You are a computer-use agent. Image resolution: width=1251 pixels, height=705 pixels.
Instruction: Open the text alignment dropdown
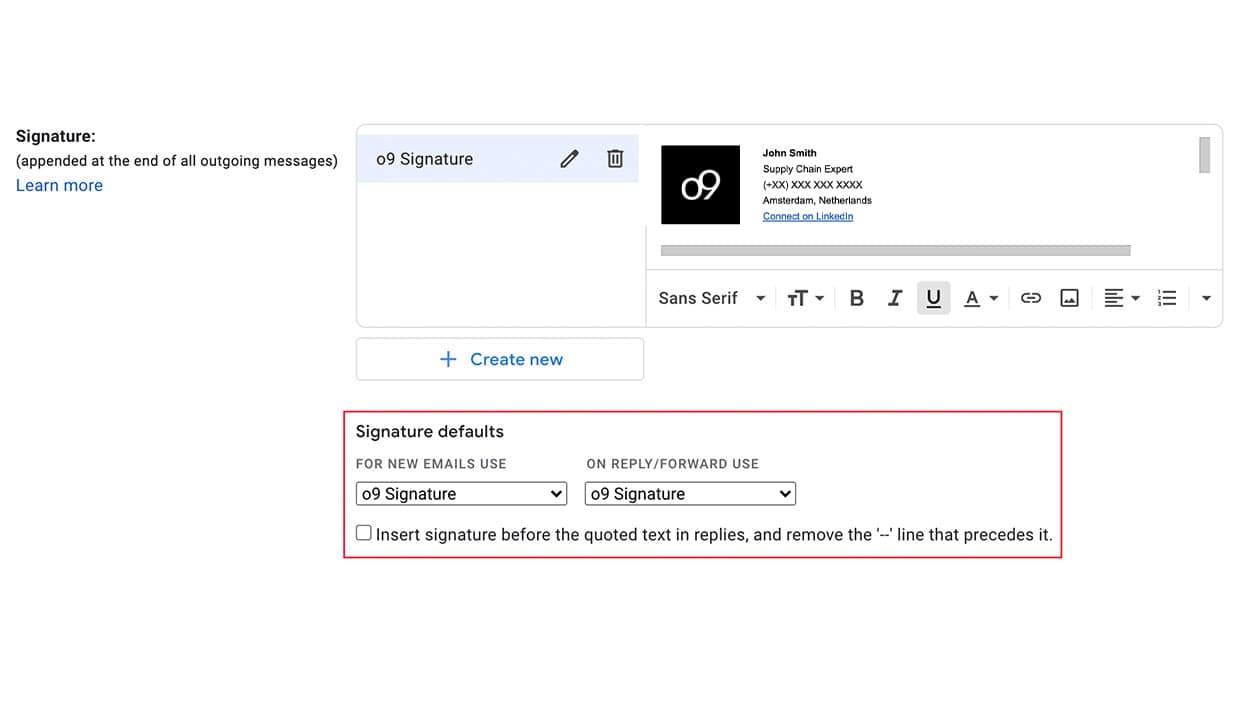(x=1122, y=298)
